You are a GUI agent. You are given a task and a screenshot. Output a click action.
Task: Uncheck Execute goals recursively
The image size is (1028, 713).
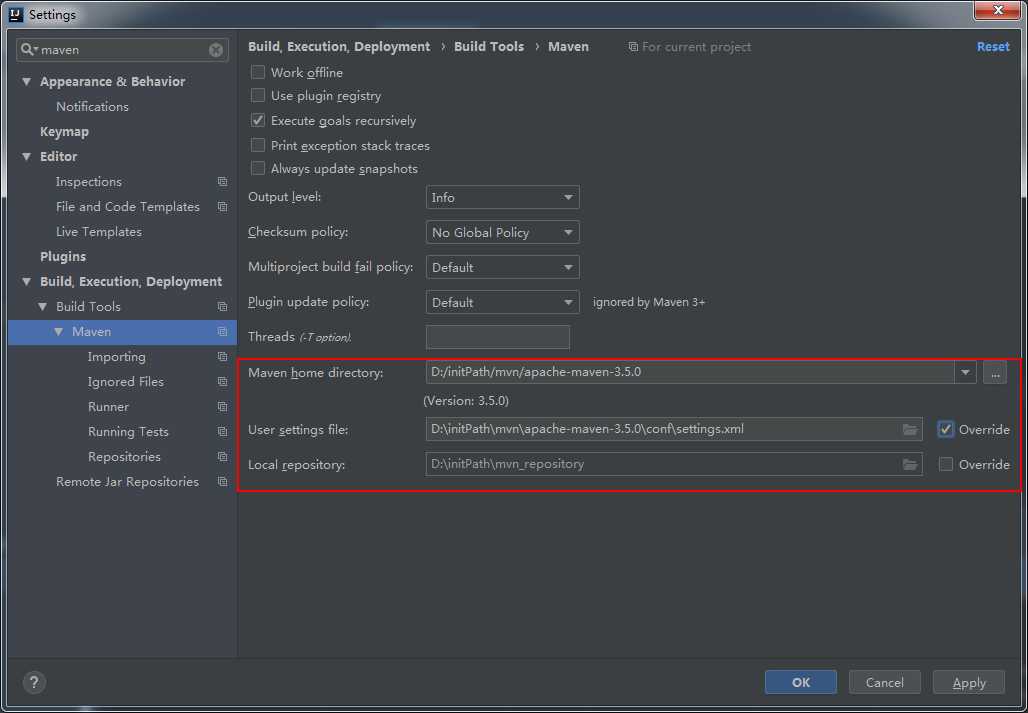tap(258, 121)
